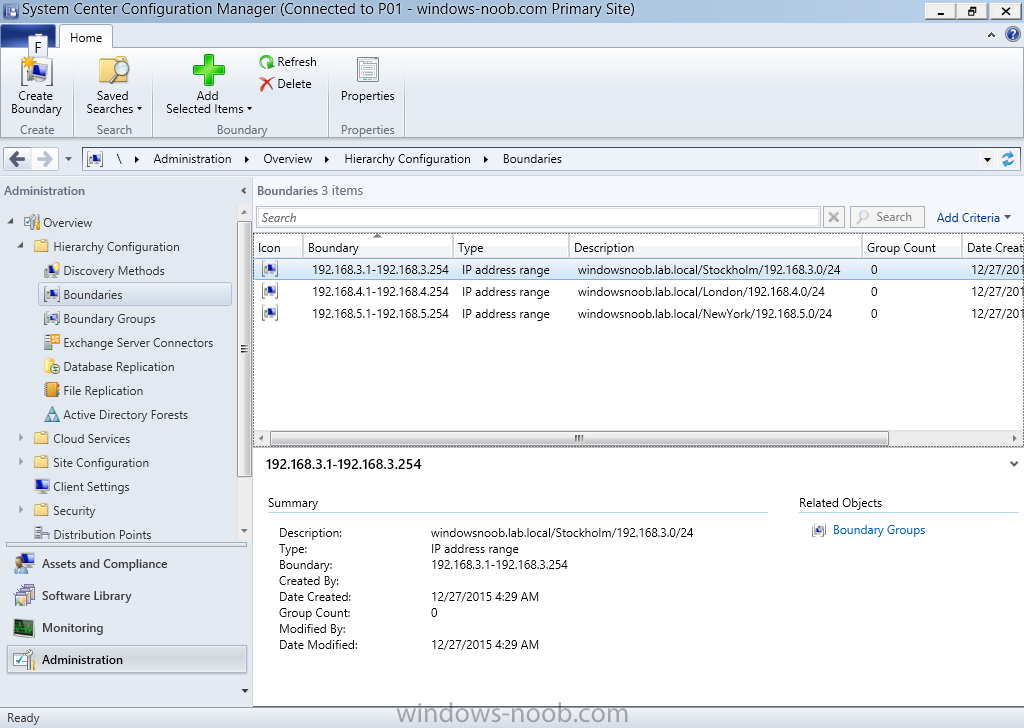Viewport: 1024px width, 728px height.
Task: Select the 192.168.3.1-192.168.3.254 boundary row
Action: [x=638, y=270]
